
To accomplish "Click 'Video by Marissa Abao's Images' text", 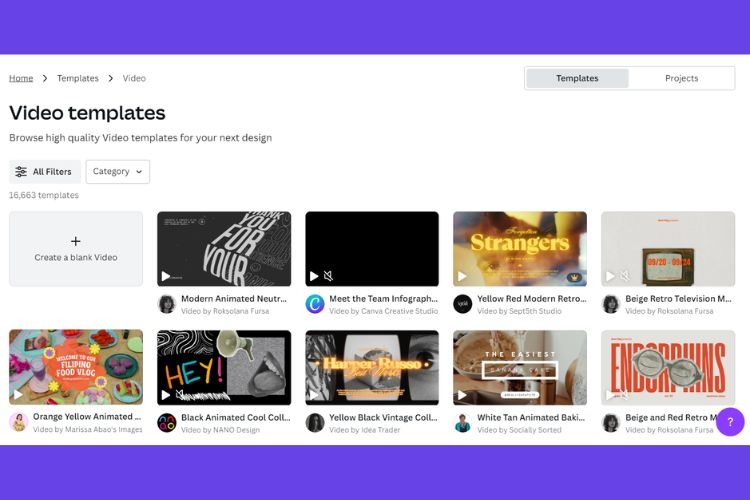I will coord(88,430).
